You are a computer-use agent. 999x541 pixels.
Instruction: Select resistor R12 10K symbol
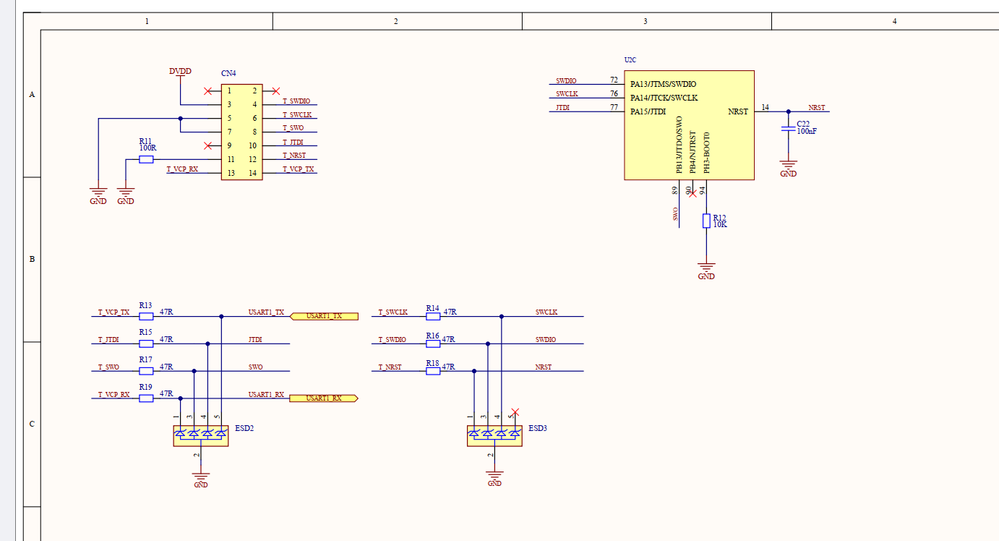coord(706,220)
